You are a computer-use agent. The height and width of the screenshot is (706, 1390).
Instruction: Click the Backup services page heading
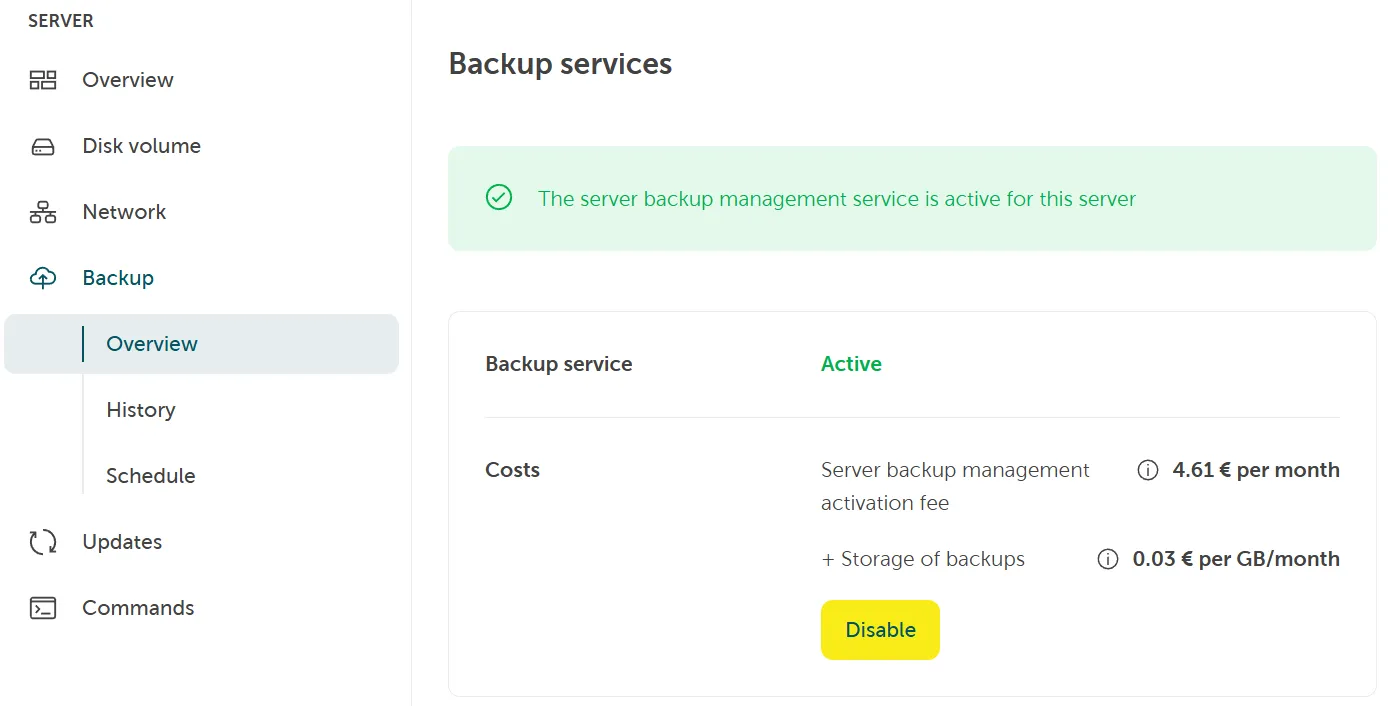[x=560, y=64]
